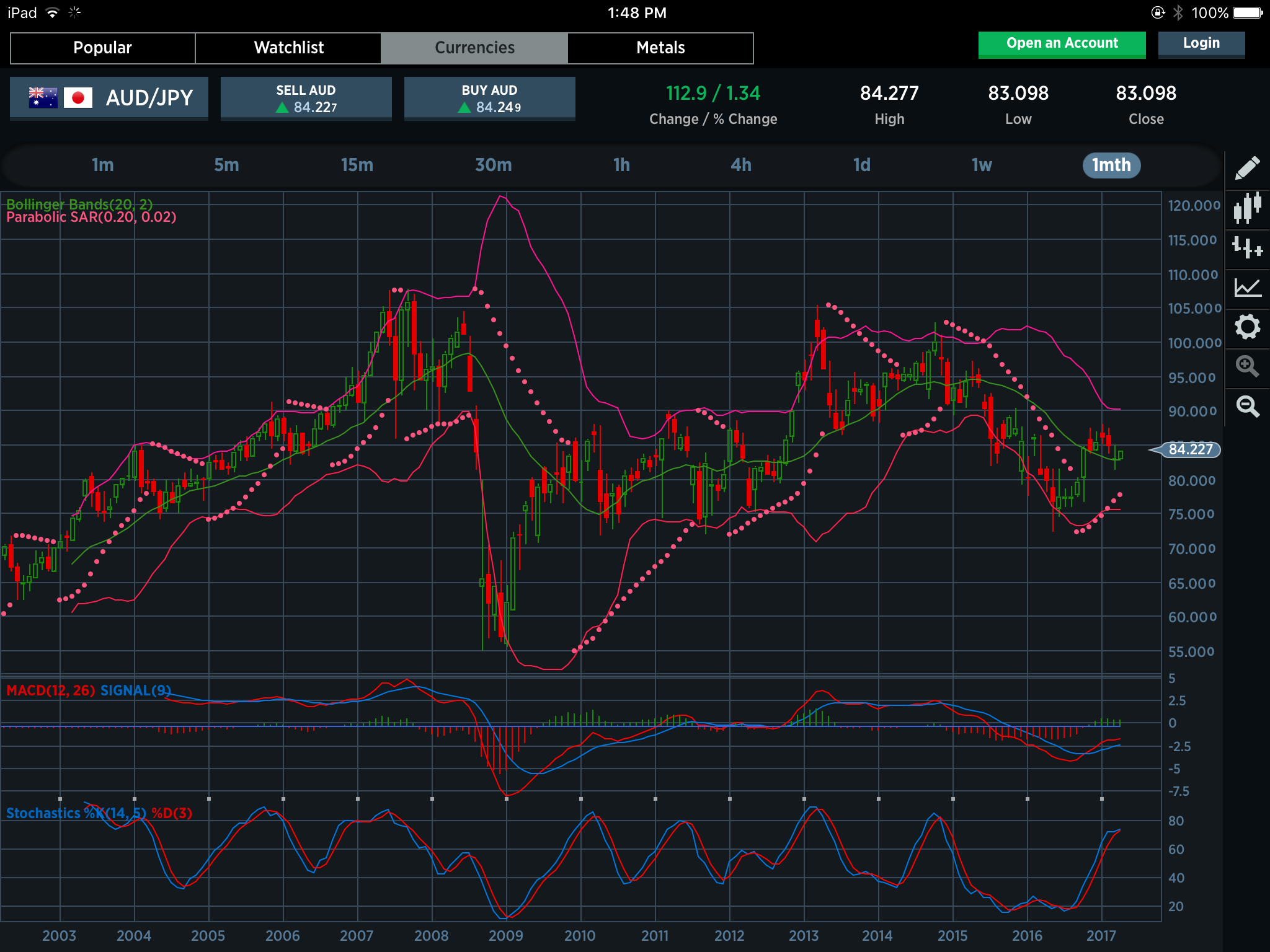Image resolution: width=1270 pixels, height=952 pixels.
Task: Tap the 120.000 price axis label
Action: point(1194,206)
